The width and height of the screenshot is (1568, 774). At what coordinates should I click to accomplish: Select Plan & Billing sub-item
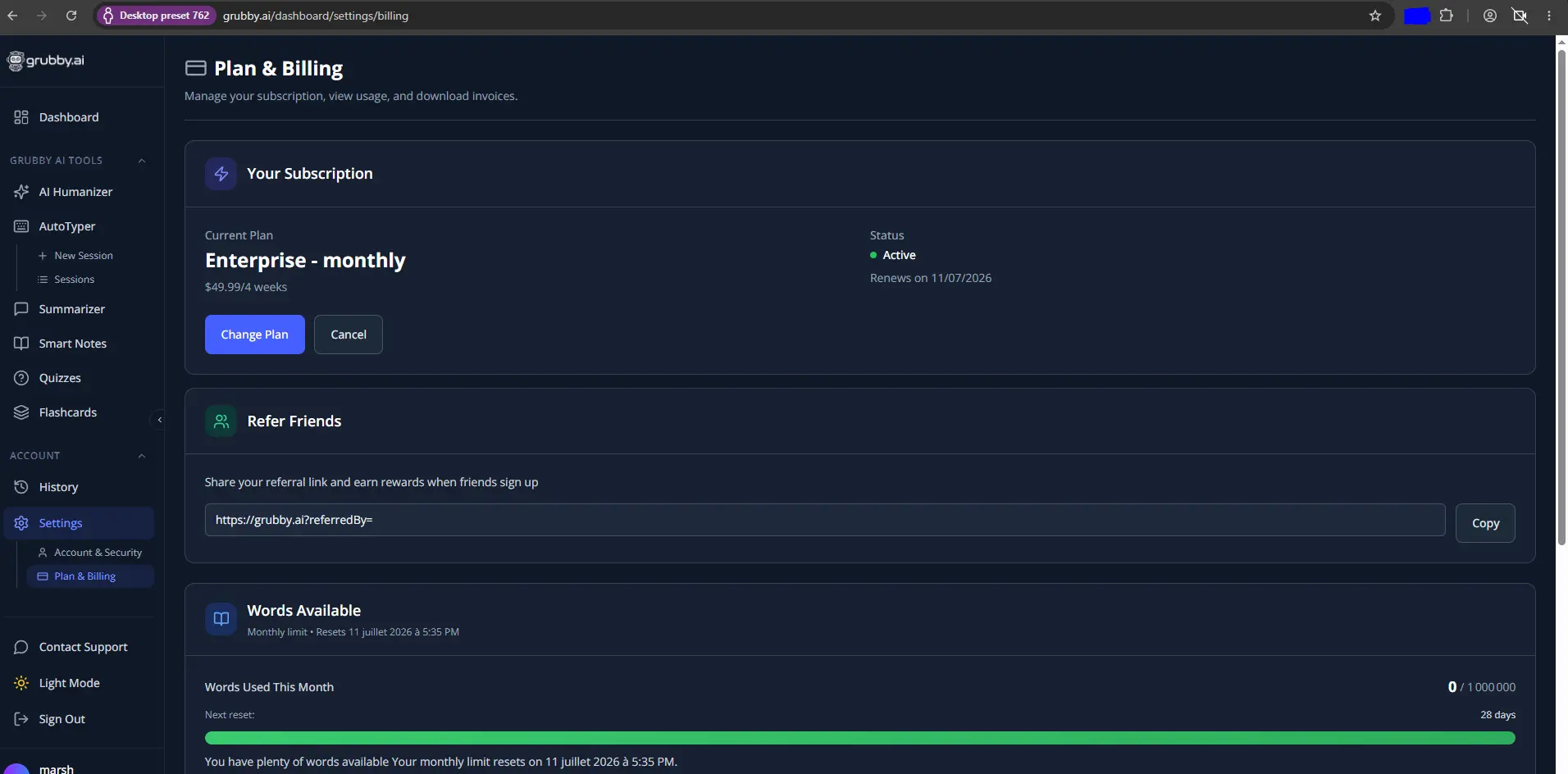tap(90, 576)
